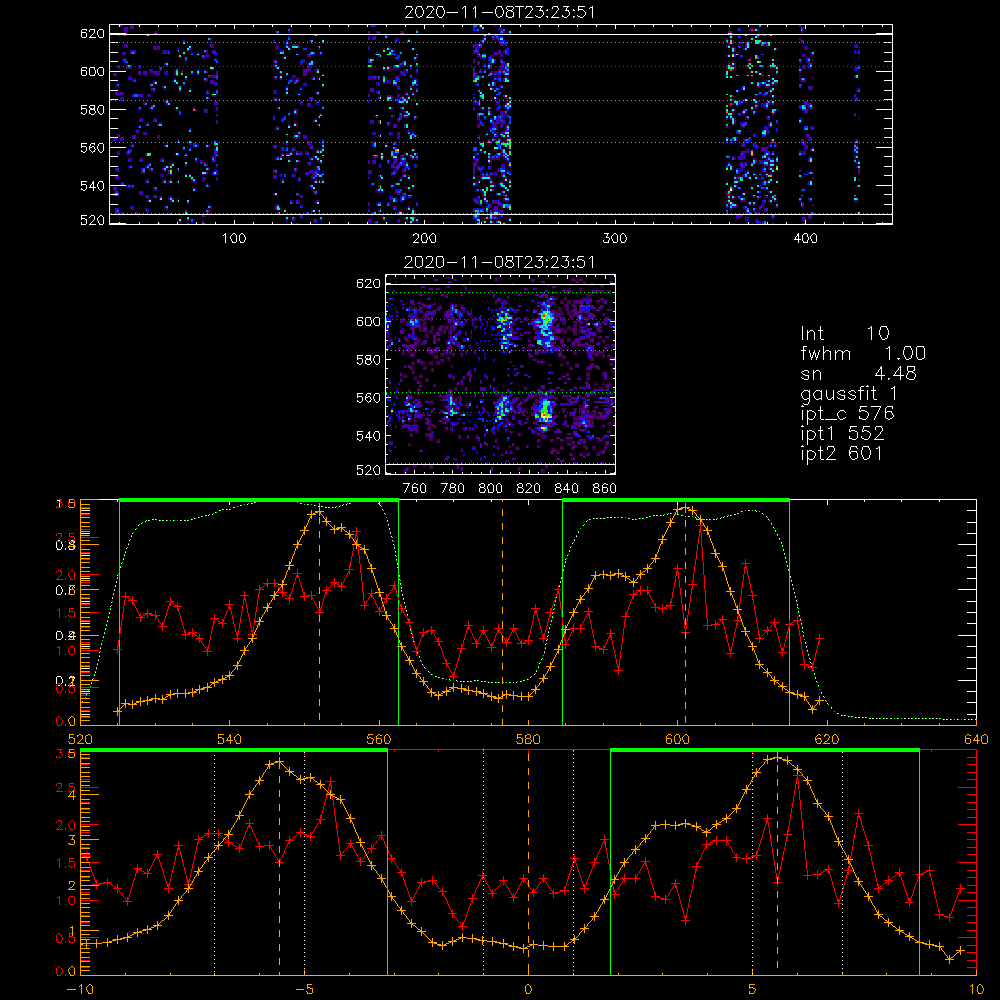Click x-axis tick label 100 on top plot

pyautogui.click(x=234, y=239)
